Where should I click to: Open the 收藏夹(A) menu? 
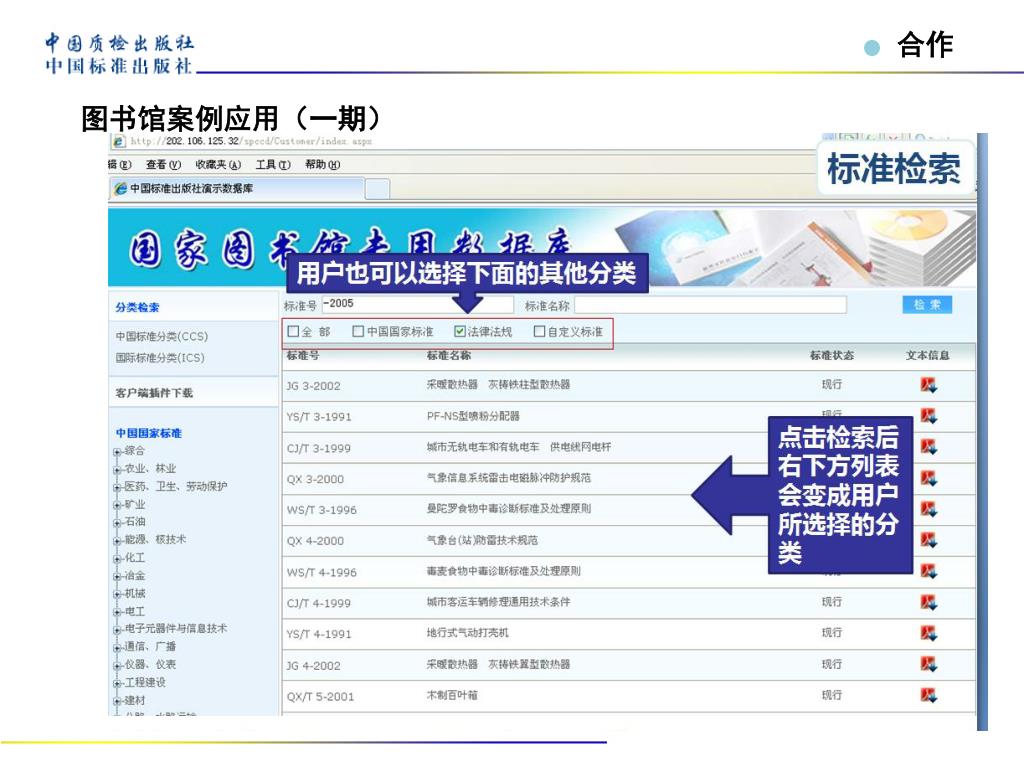tap(218, 165)
